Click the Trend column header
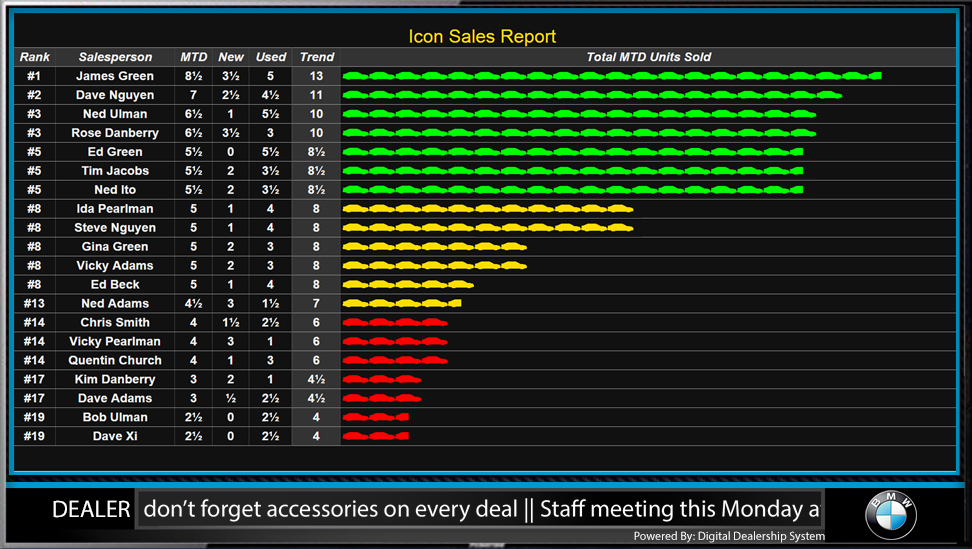 click(x=317, y=57)
